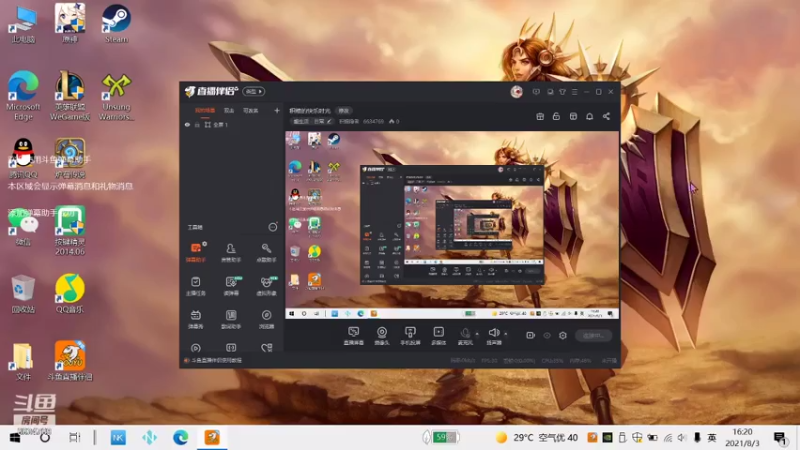Select the 全屏 1 source item
This screenshot has width=800, height=450.
(232, 124)
